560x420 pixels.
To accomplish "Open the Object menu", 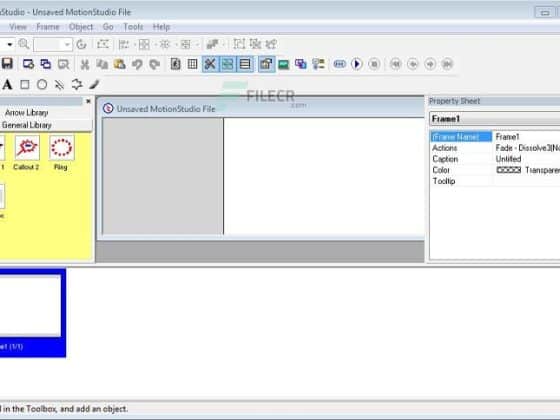I will pyautogui.click(x=81, y=27).
